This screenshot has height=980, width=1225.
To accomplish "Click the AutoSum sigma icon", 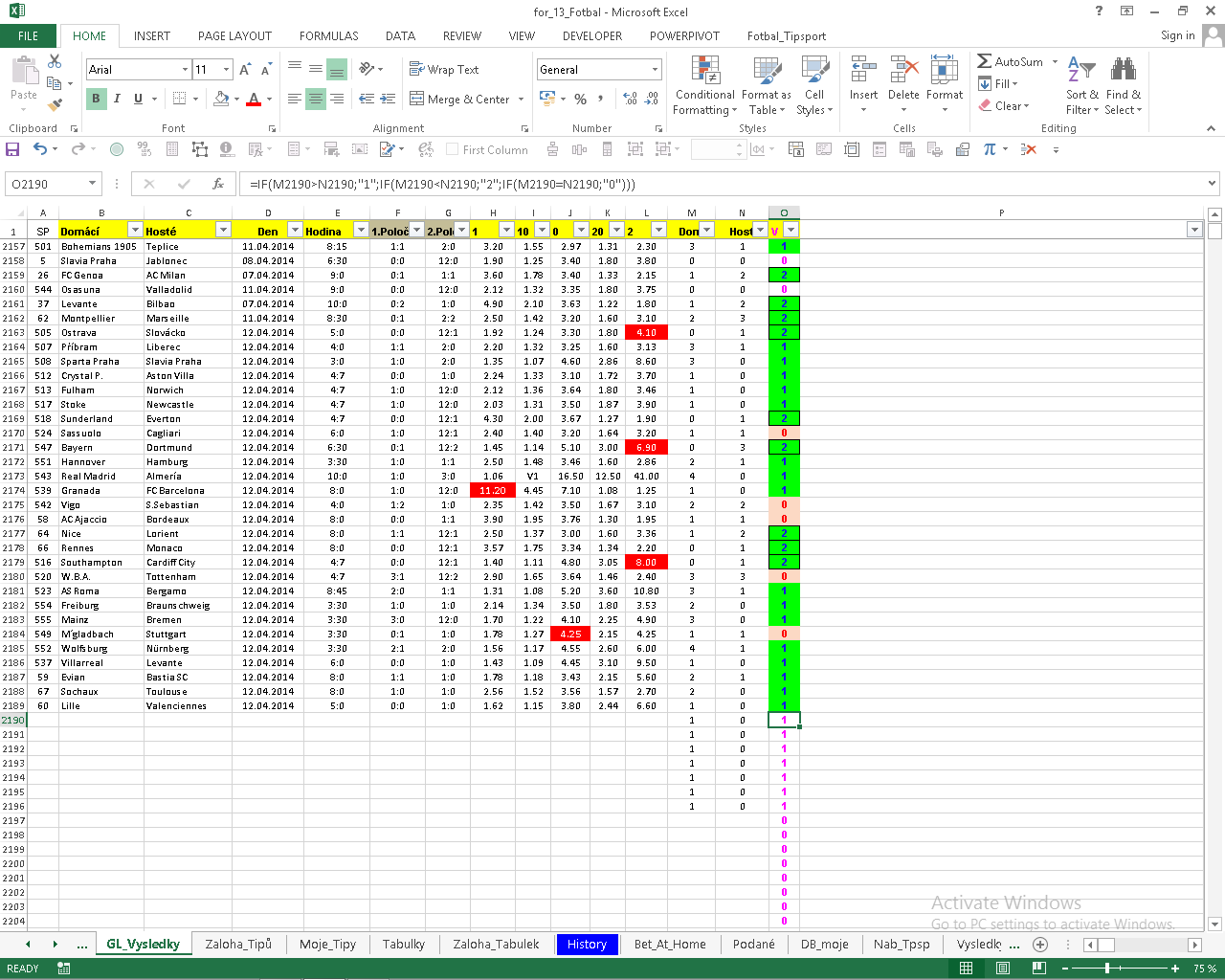I will (985, 61).
